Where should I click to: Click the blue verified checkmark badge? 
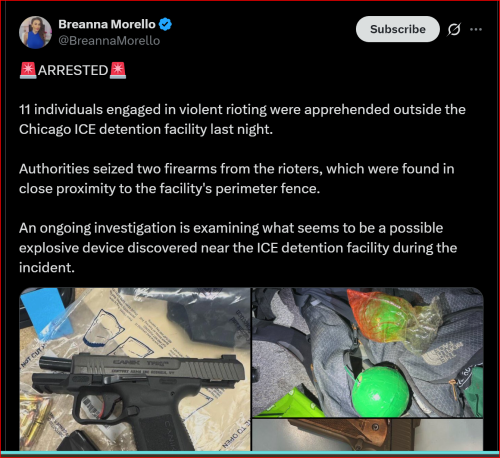[x=165, y=24]
